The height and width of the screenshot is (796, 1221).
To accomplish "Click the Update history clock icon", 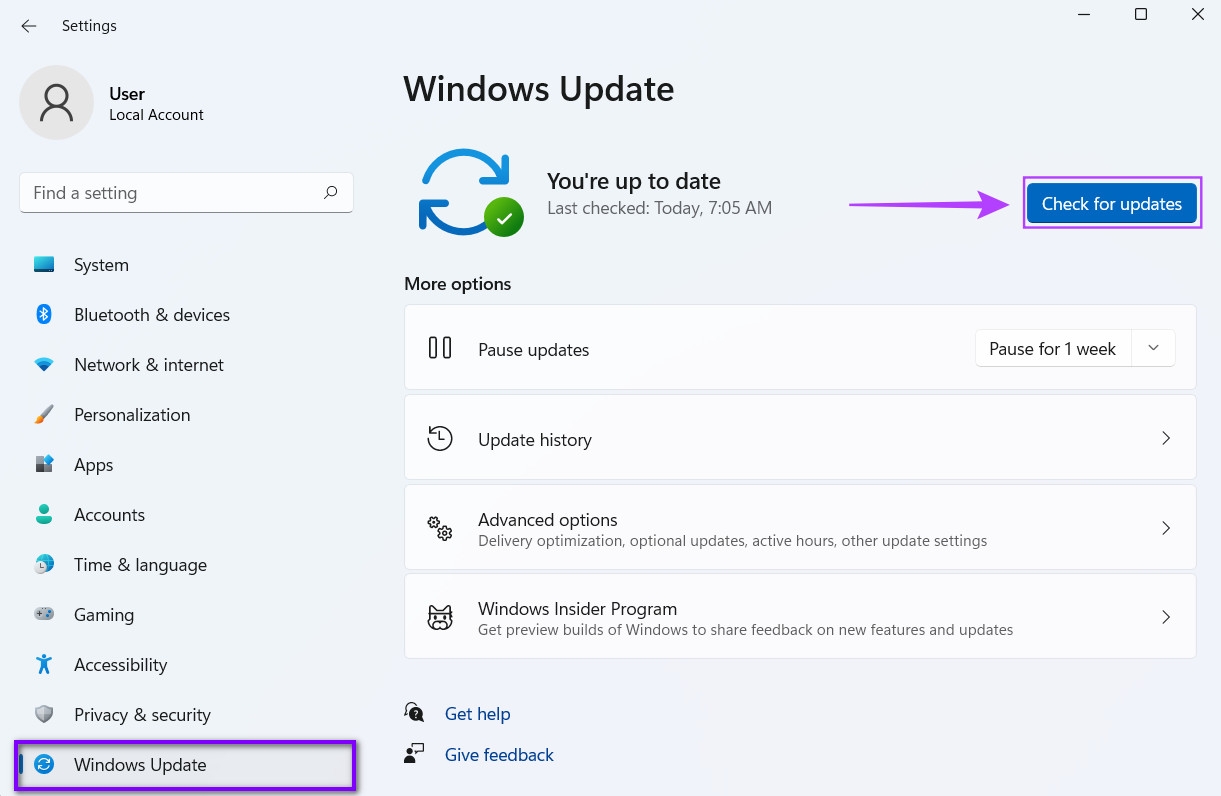I will pos(440,438).
